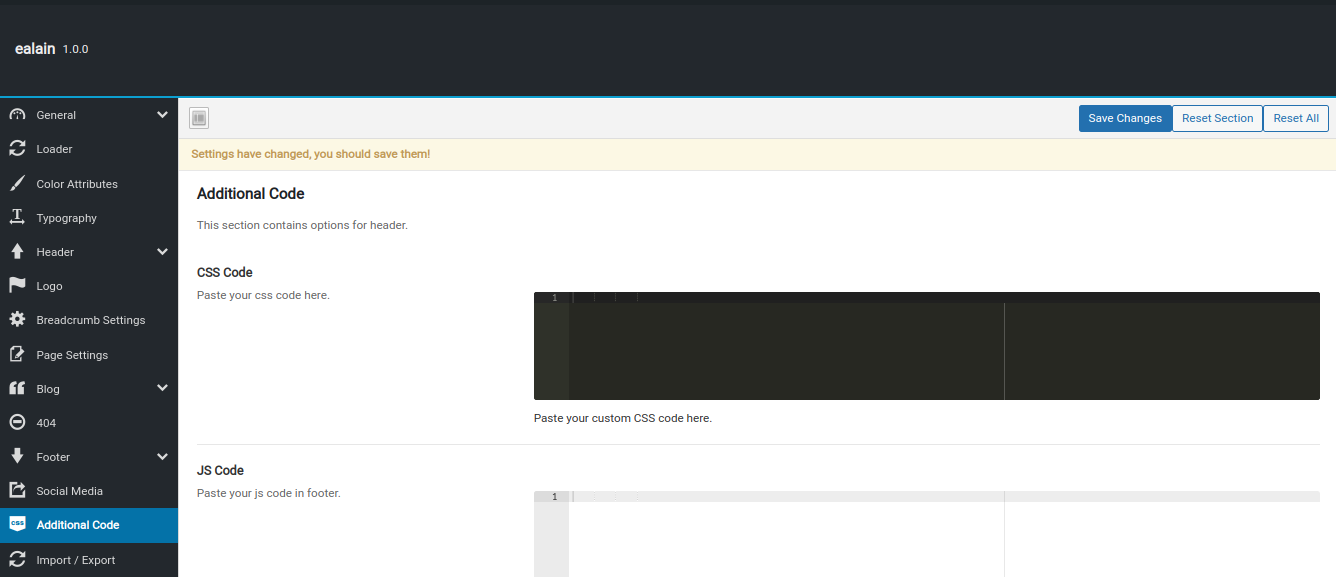The height and width of the screenshot is (577, 1336).
Task: Click line number 1 in JS editor gutter
Action: pos(554,497)
